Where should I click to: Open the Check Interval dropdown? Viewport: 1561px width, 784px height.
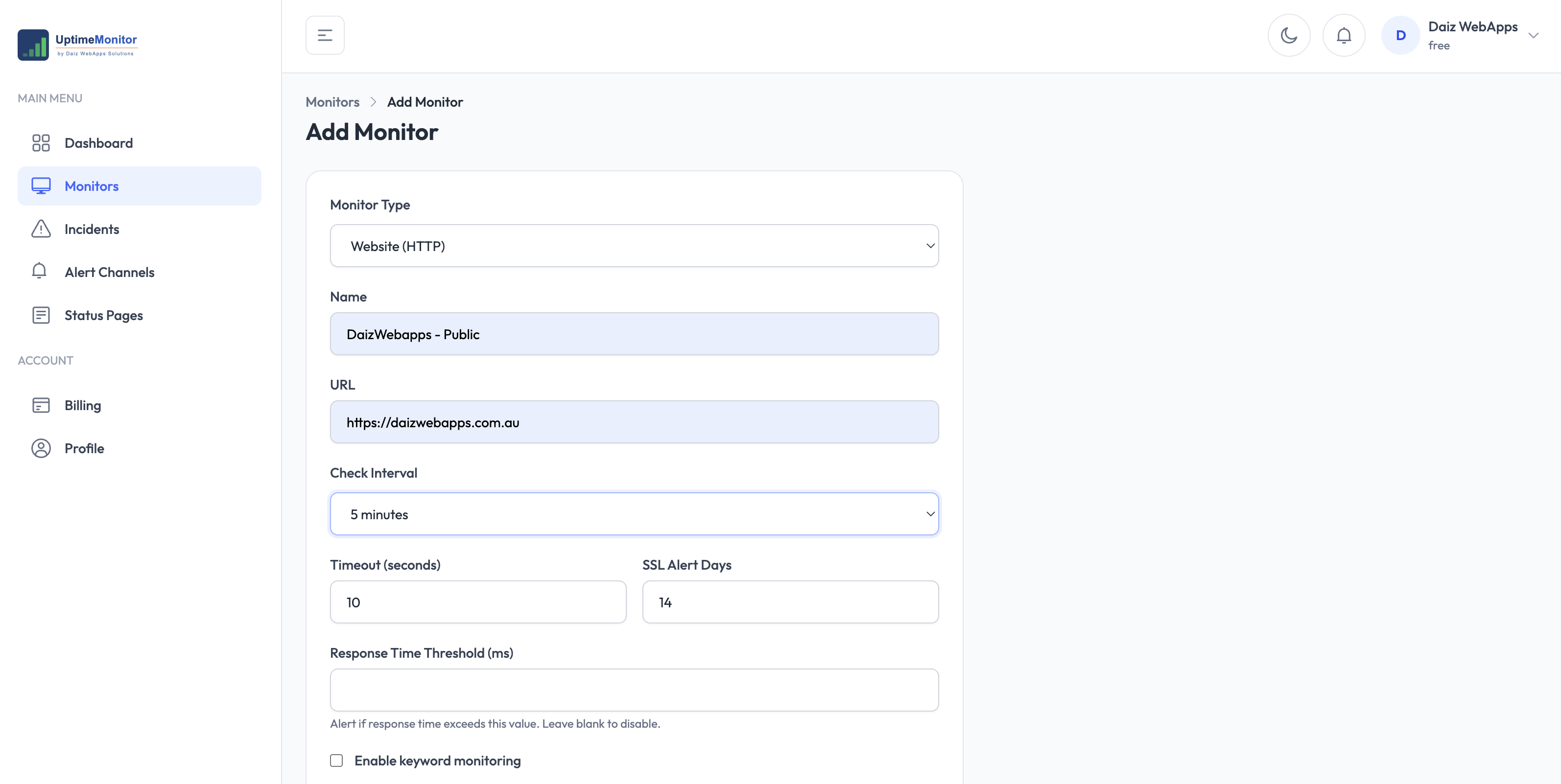coord(634,514)
